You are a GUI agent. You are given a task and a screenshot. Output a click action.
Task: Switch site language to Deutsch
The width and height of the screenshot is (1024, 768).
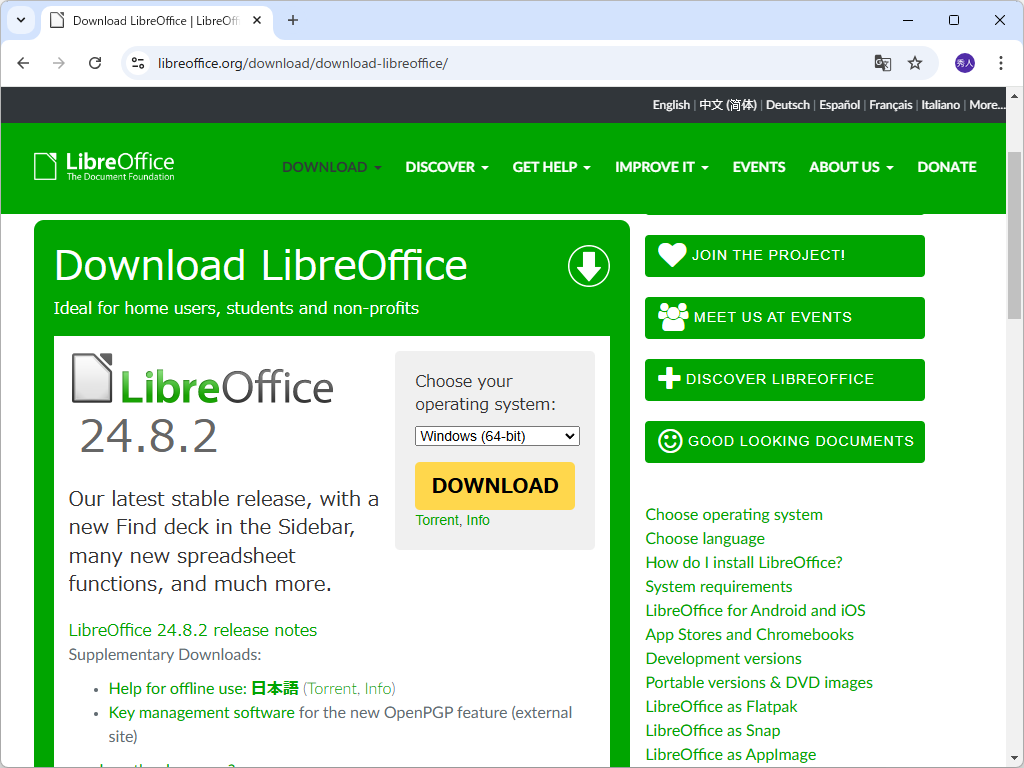(x=788, y=104)
